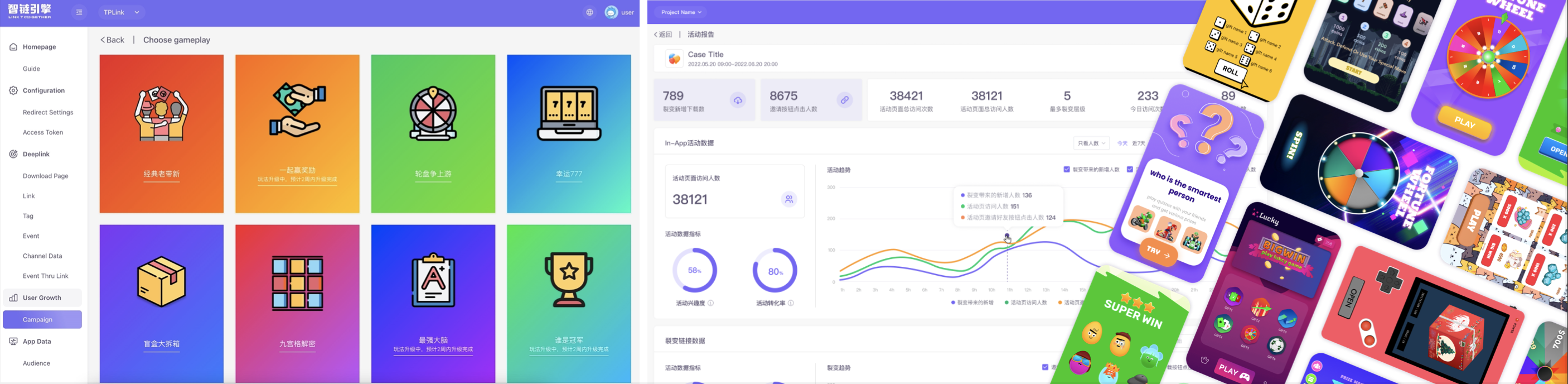1568x384 pixels.
Task: Select the Campaign menu item
Action: pyautogui.click(x=42, y=319)
